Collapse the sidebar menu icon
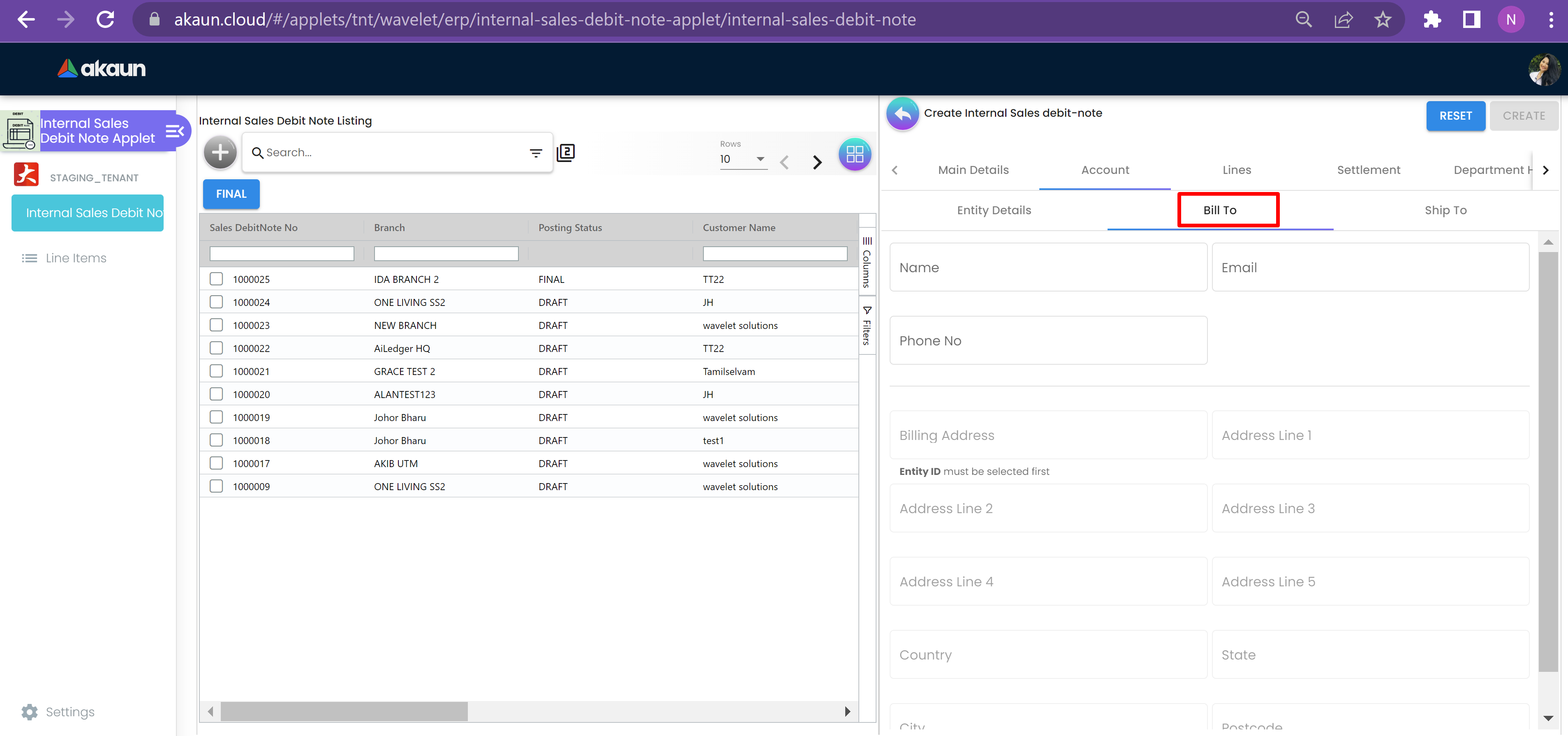The width and height of the screenshot is (1568, 736). [x=174, y=131]
